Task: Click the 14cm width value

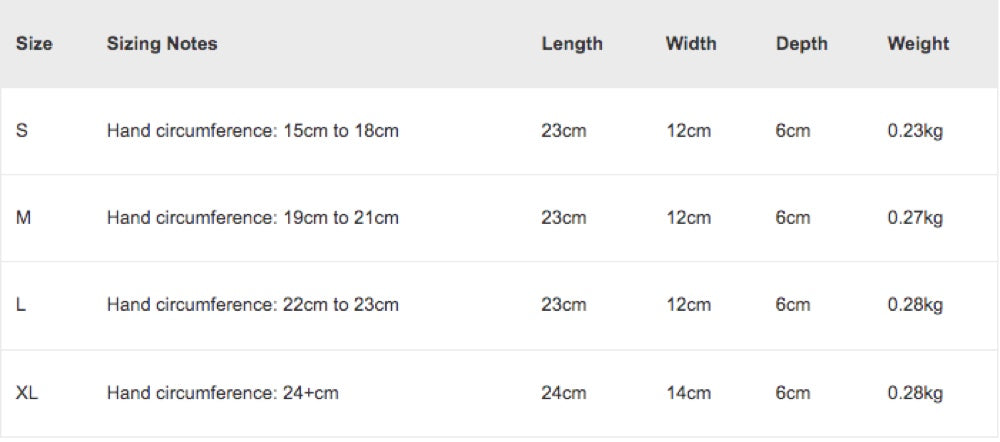Action: point(689,393)
